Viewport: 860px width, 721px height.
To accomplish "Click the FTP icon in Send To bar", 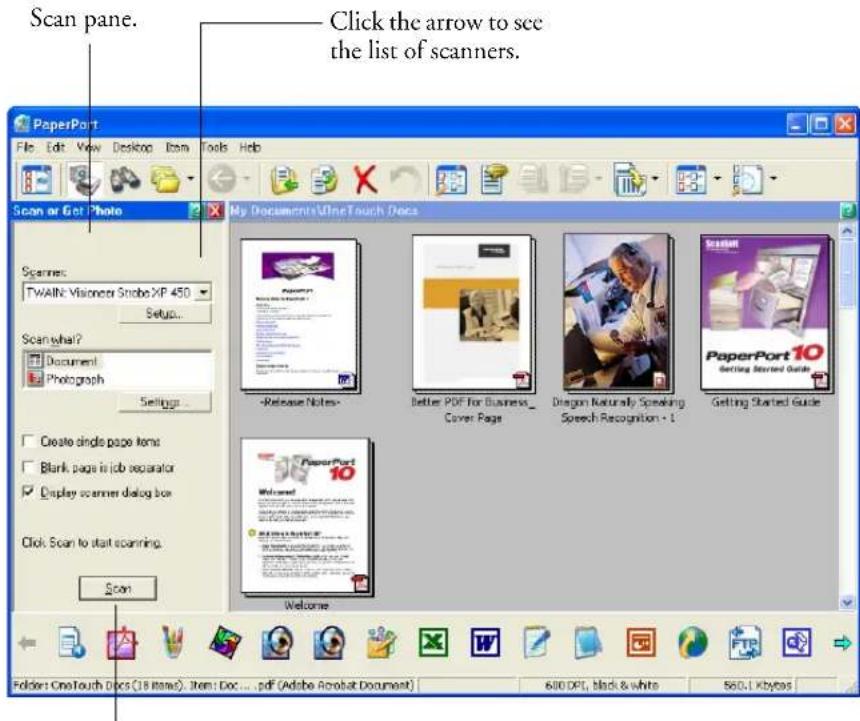I will pos(744,642).
